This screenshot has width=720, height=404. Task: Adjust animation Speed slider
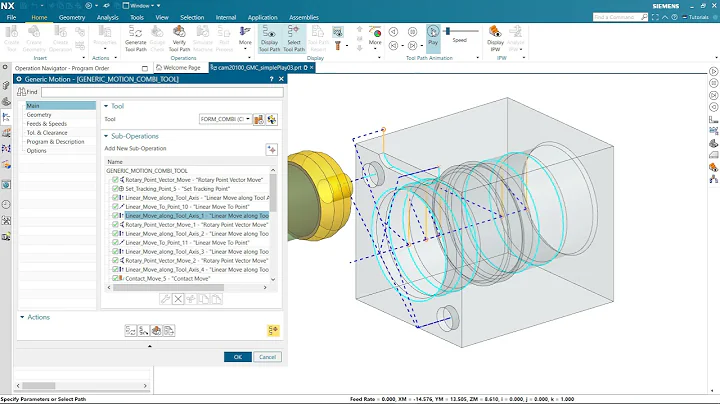tap(448, 31)
